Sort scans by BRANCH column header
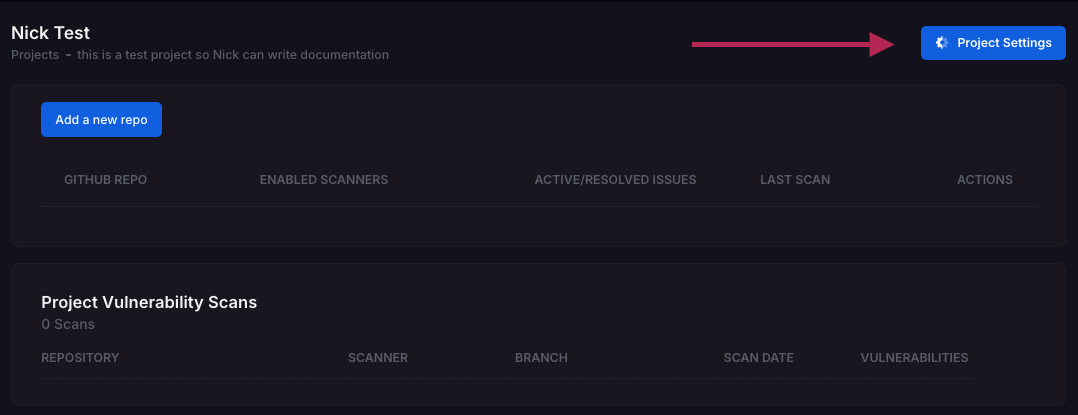This screenshot has width=1078, height=415. point(541,358)
